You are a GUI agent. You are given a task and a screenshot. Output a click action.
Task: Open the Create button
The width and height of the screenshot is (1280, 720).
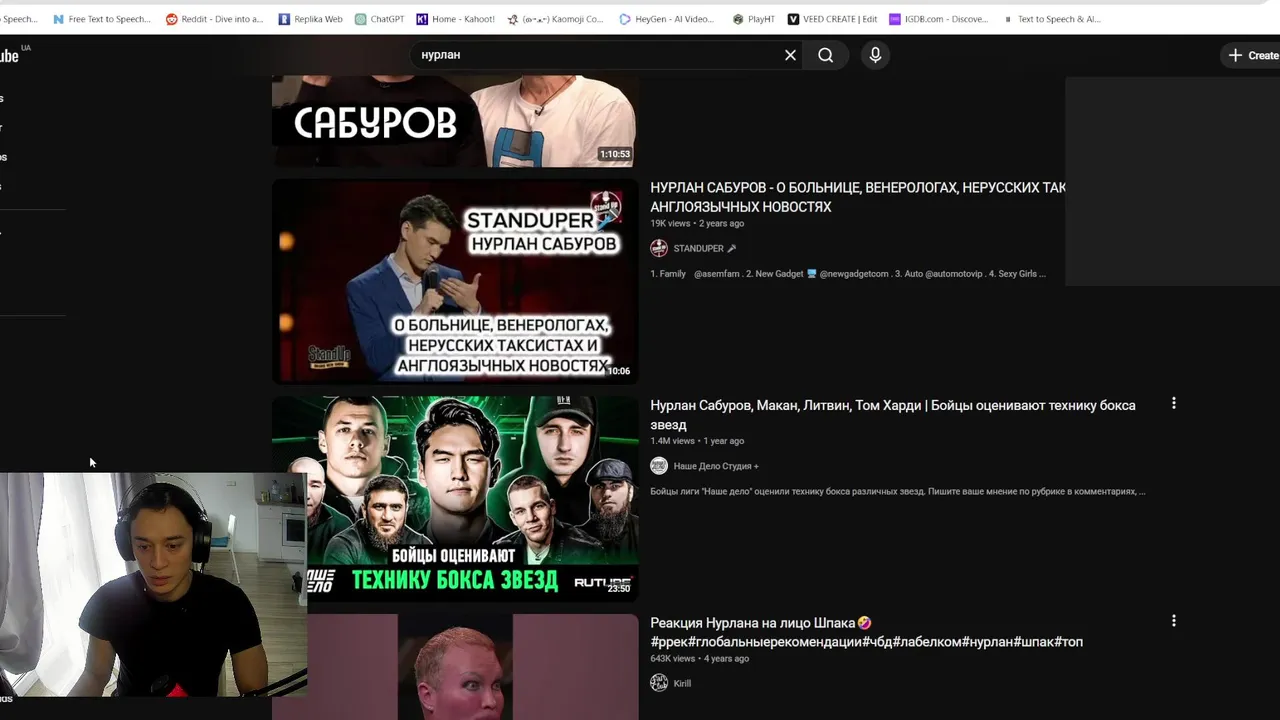1252,56
